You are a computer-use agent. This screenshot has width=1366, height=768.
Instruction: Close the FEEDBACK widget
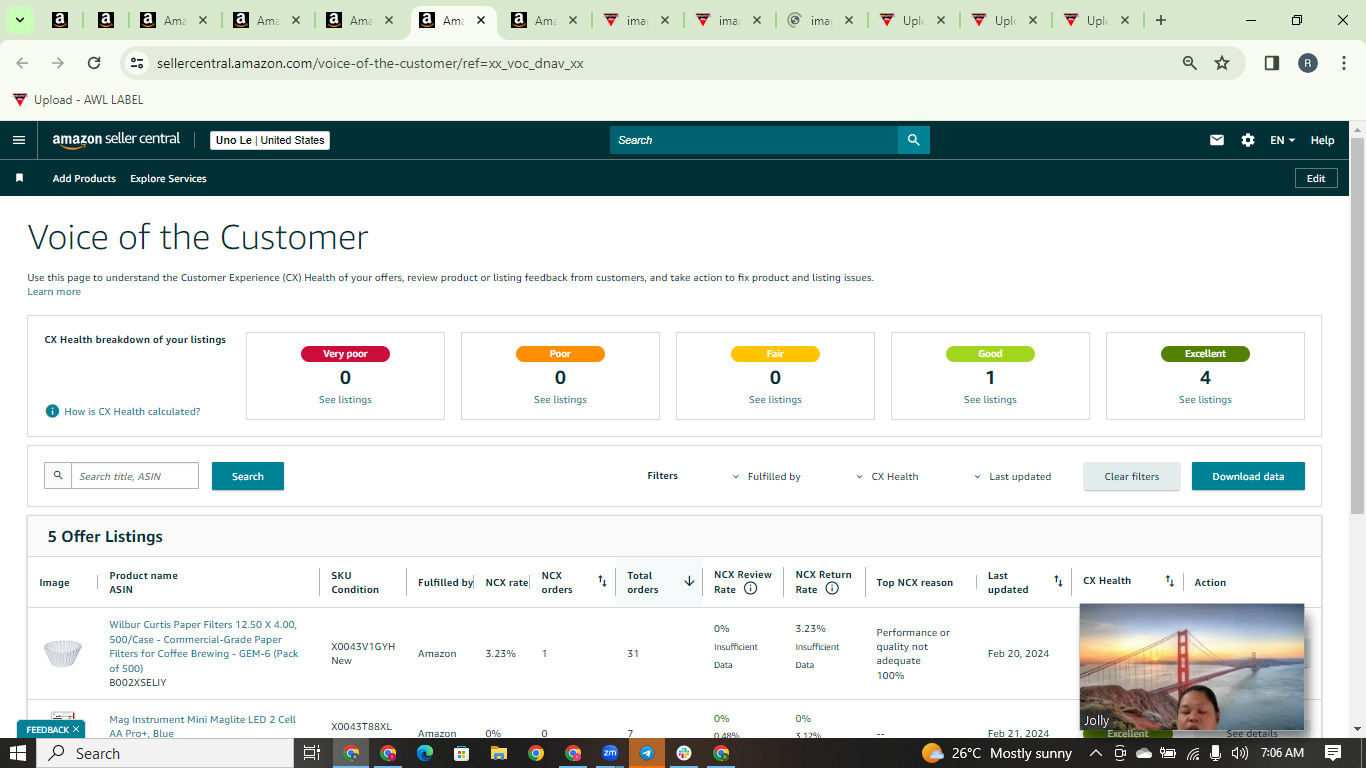click(76, 730)
